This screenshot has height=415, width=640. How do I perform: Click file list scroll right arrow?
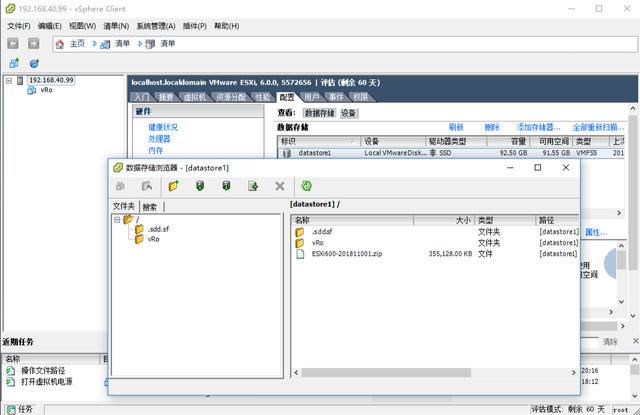[x=573, y=373]
